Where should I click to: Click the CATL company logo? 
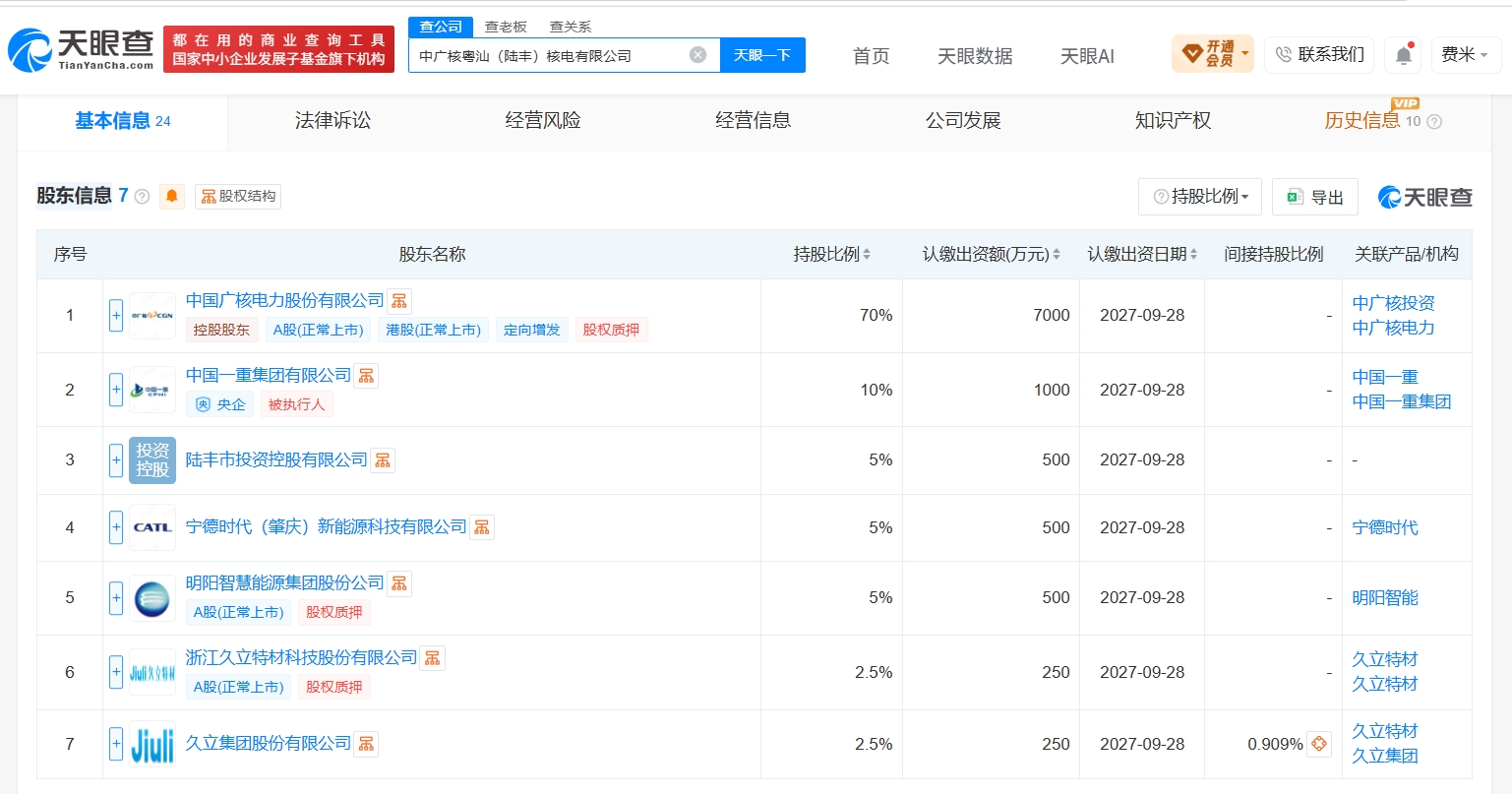[x=152, y=527]
